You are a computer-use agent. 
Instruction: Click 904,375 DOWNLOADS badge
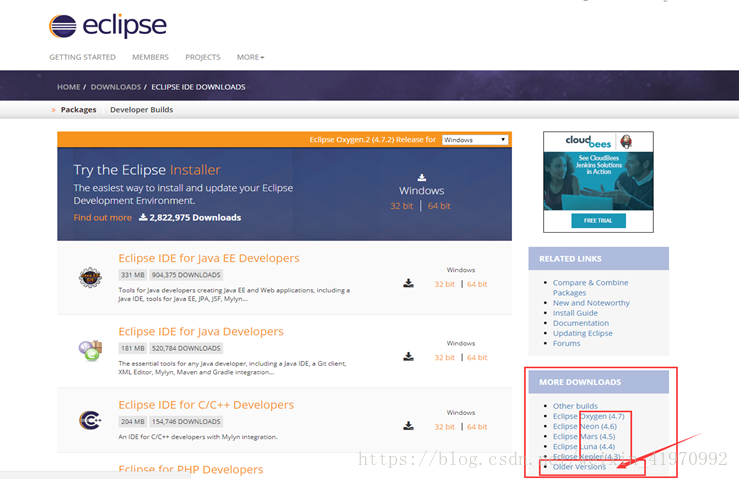[x=186, y=275]
